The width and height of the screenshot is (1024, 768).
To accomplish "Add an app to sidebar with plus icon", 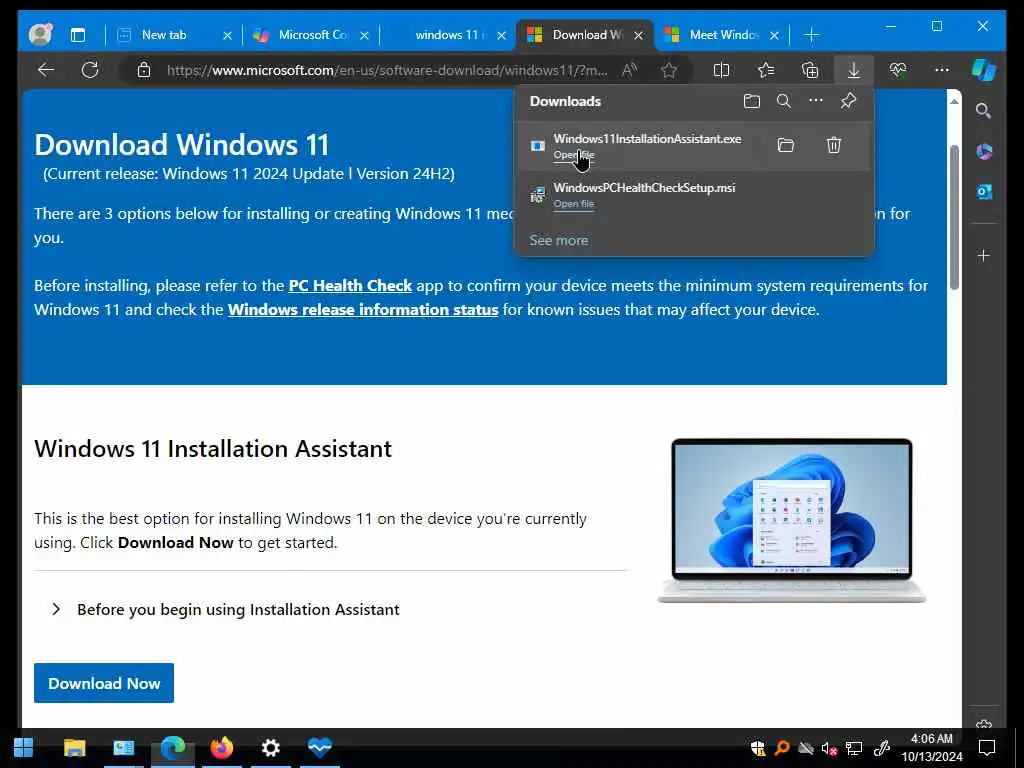I will pyautogui.click(x=984, y=255).
